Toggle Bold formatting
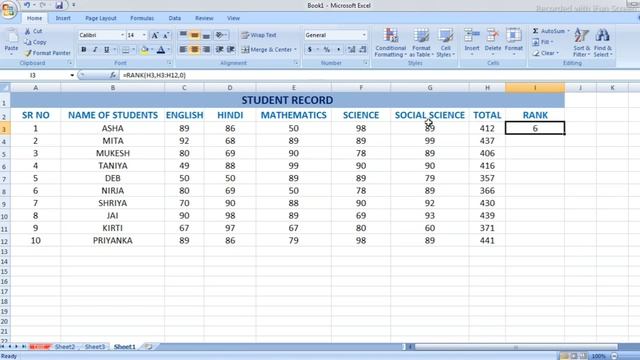Image resolution: width=640 pixels, height=360 pixels. pos(84,50)
